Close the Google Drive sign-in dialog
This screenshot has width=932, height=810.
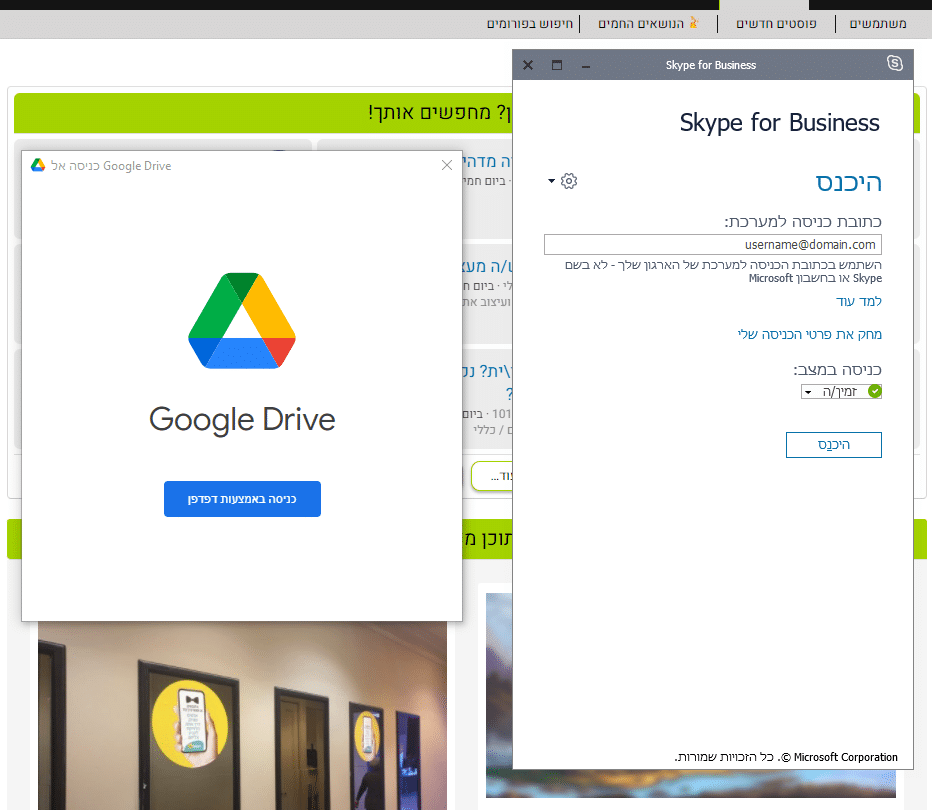(x=447, y=165)
